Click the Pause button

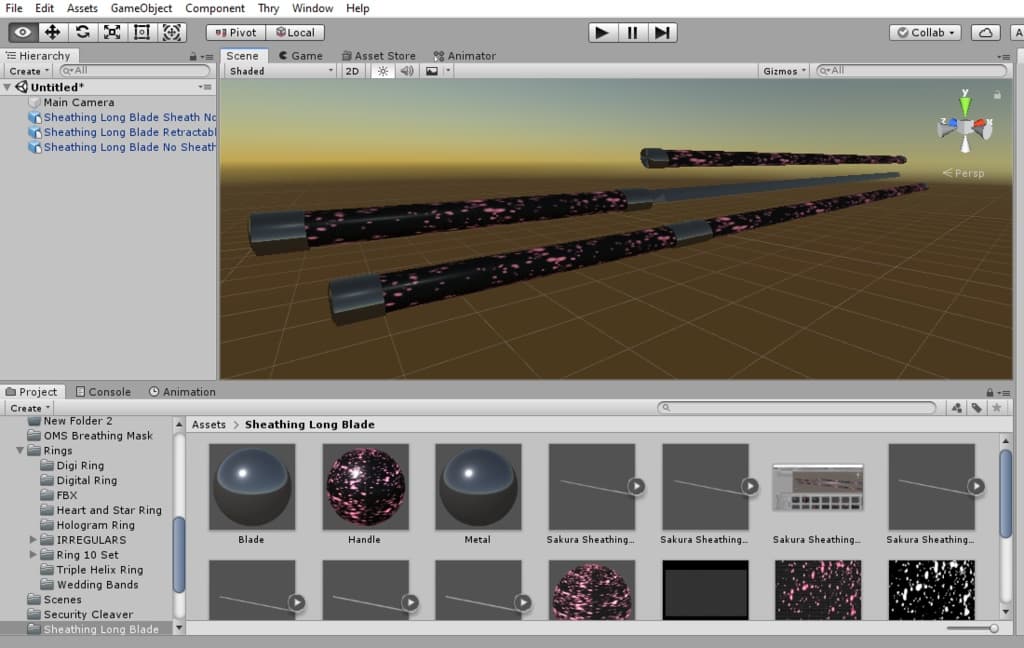(632, 32)
